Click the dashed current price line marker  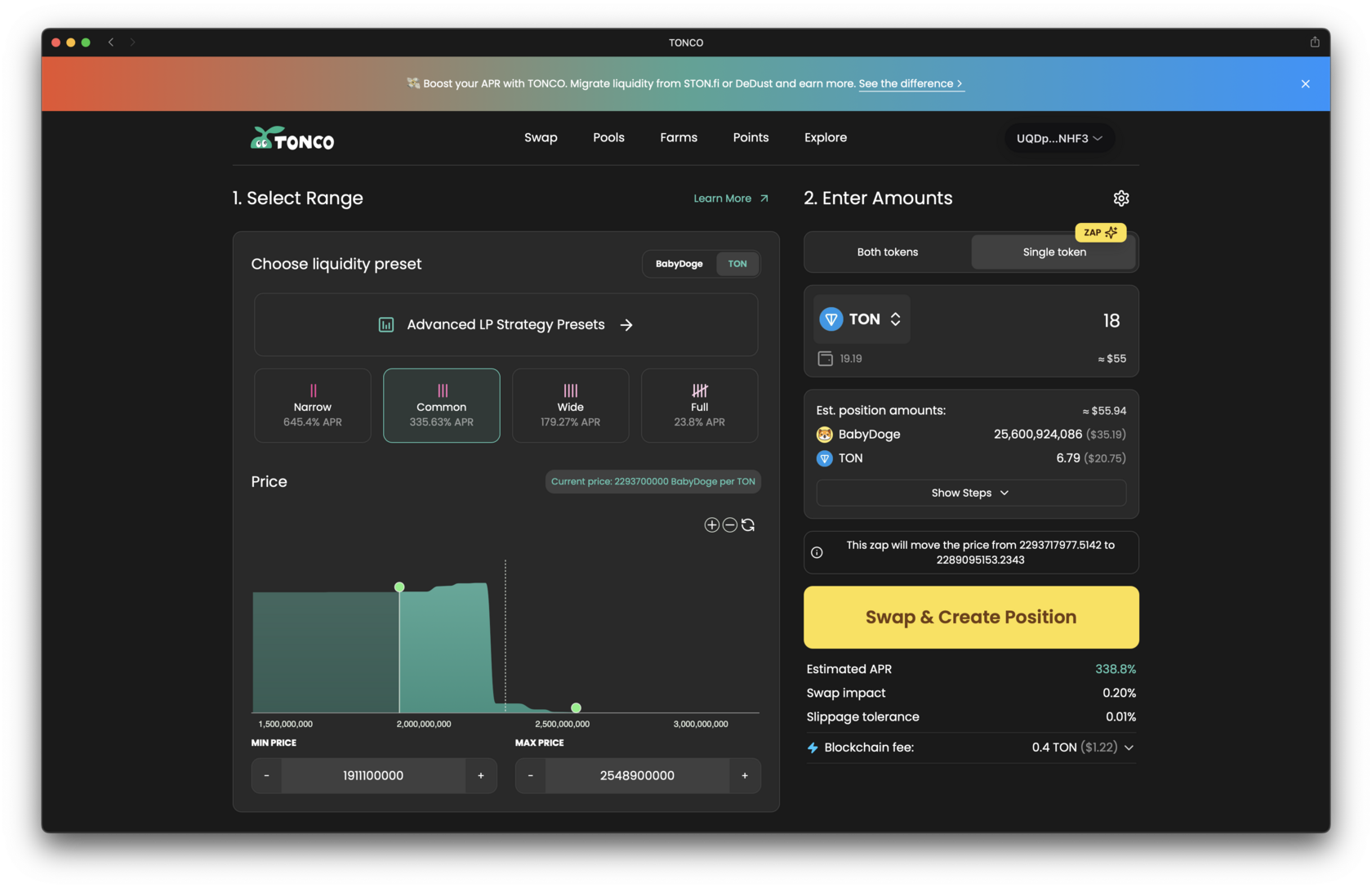click(x=506, y=636)
